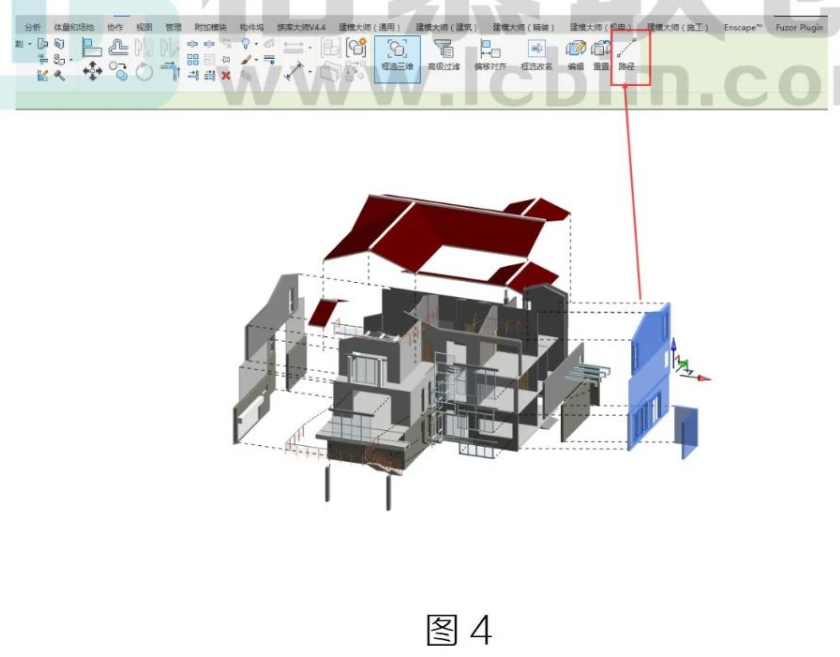Screen dimensions: 840x657
Task: Open the 建模大师(精装) ribbon tab
Action: (x=523, y=27)
